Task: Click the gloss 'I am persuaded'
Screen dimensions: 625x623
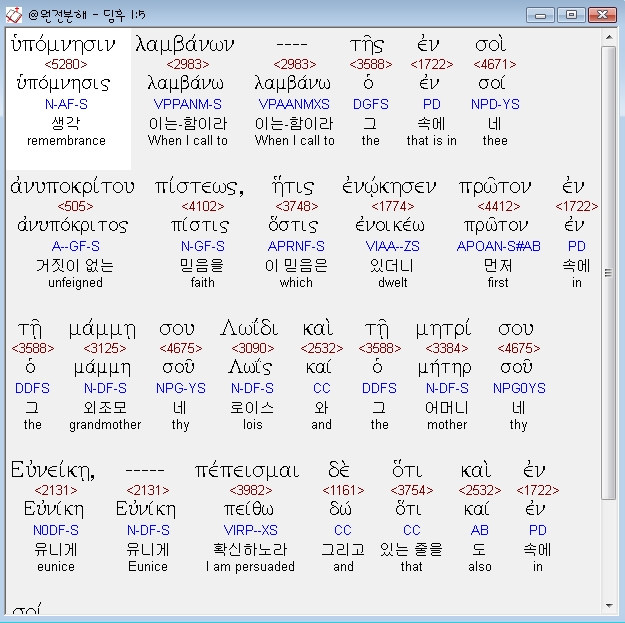Action: coord(250,566)
